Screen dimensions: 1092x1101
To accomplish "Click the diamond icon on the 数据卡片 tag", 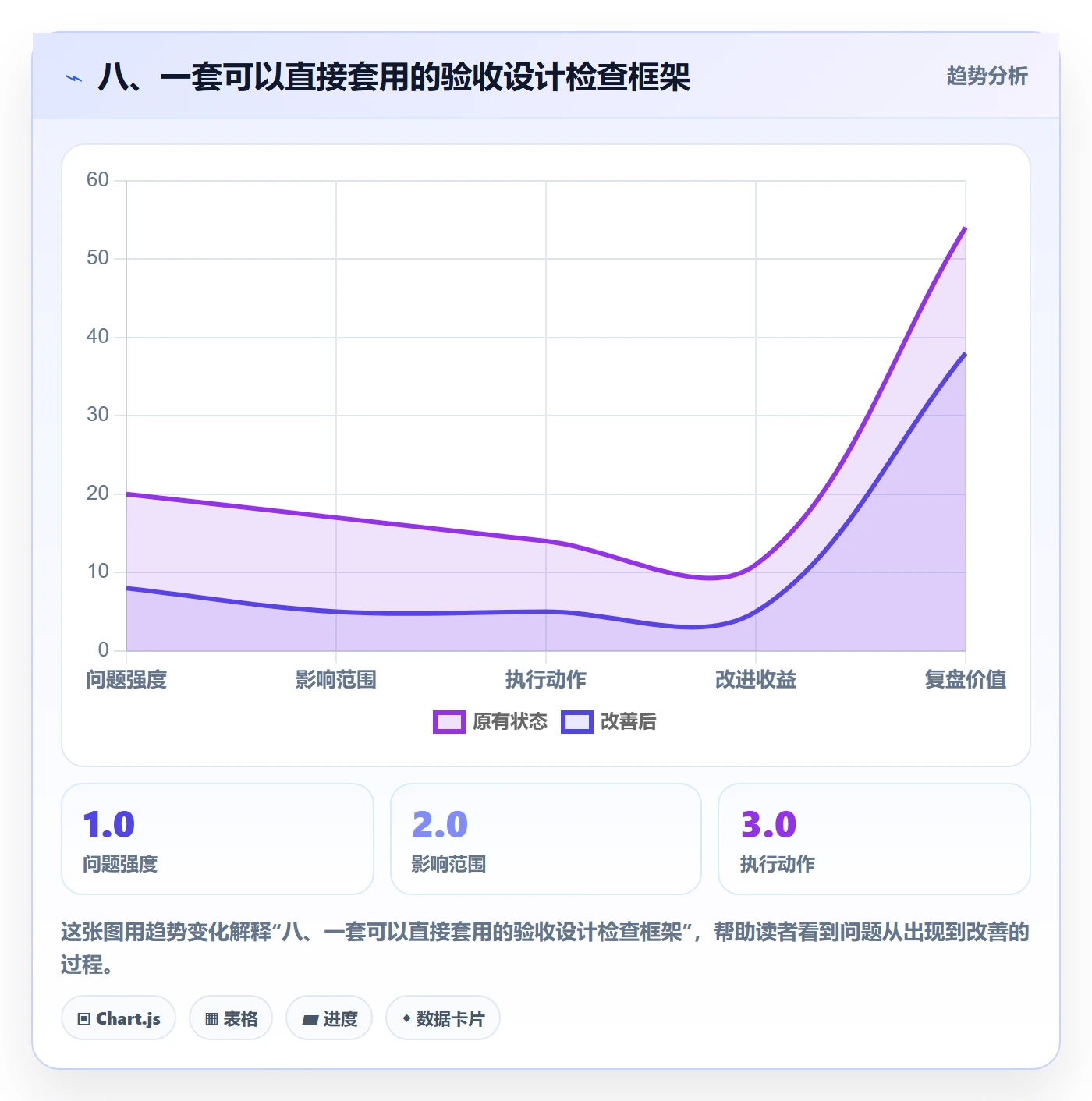I will tap(406, 1018).
